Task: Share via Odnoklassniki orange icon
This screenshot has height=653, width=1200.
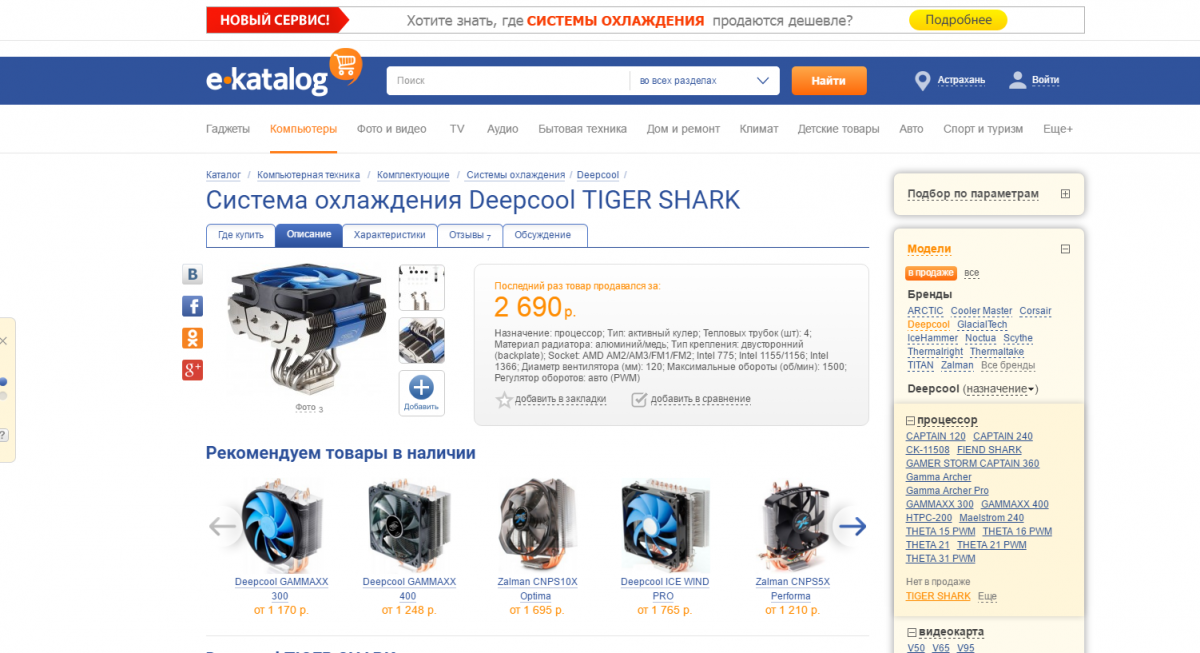Action: (x=192, y=338)
